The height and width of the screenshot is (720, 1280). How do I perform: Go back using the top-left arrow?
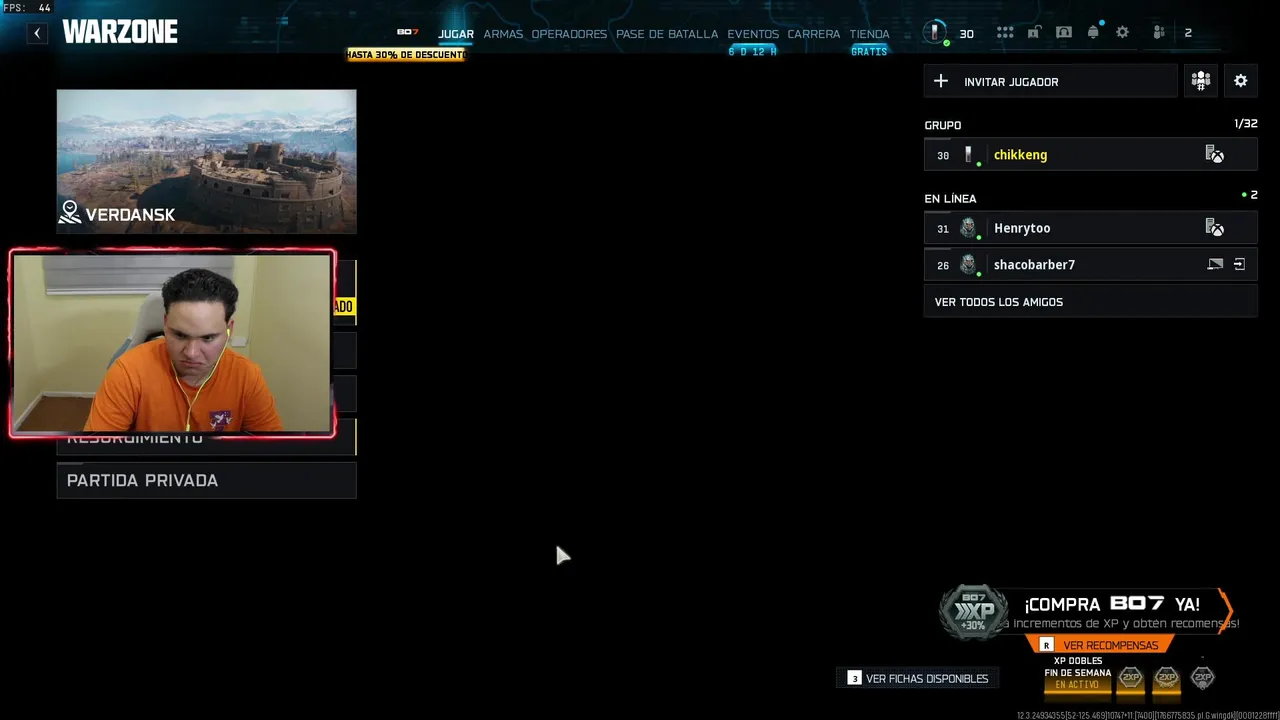click(37, 33)
